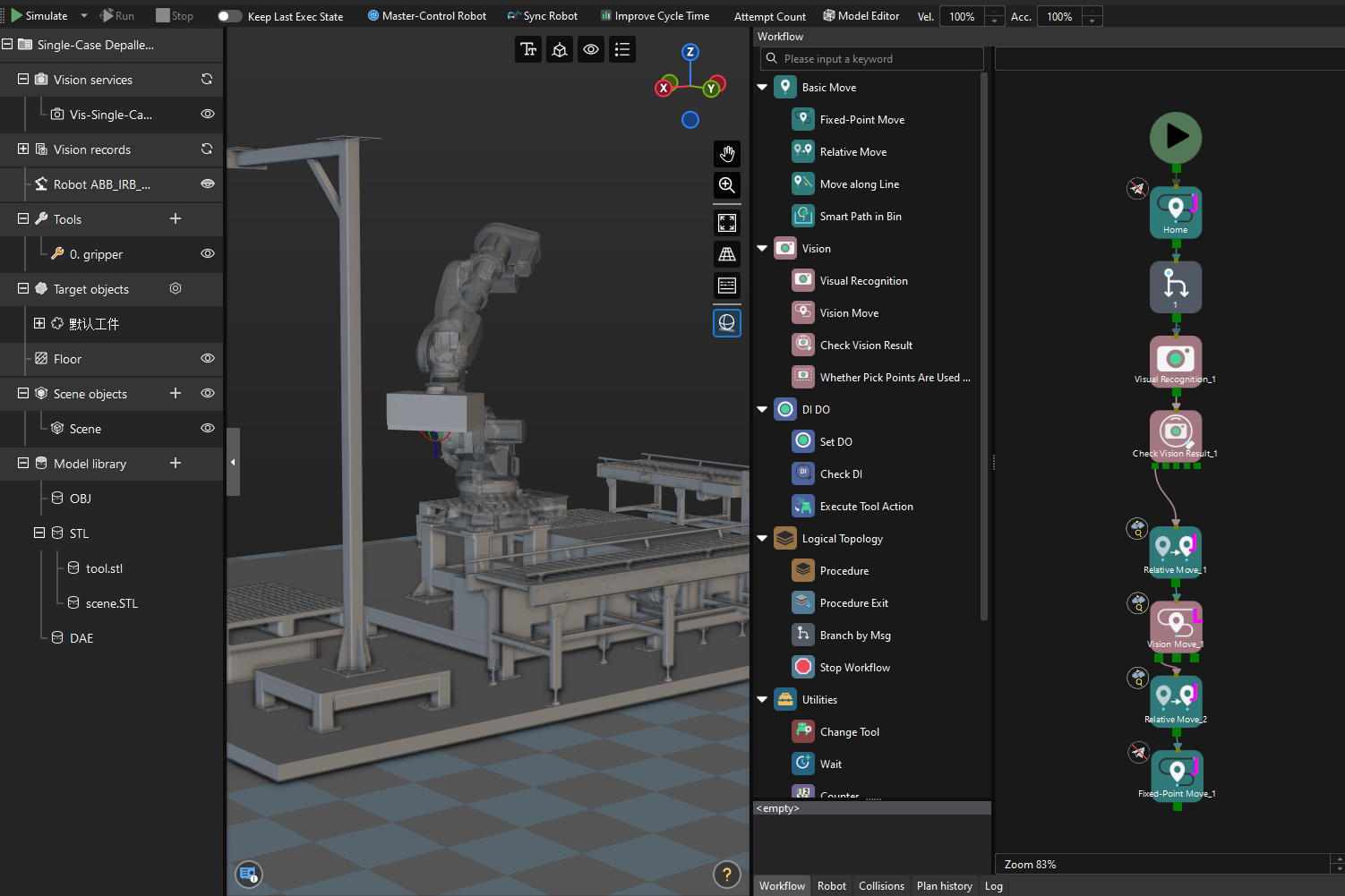Click the blue Z axis gizmo handle
1345x896 pixels.
pos(690,52)
